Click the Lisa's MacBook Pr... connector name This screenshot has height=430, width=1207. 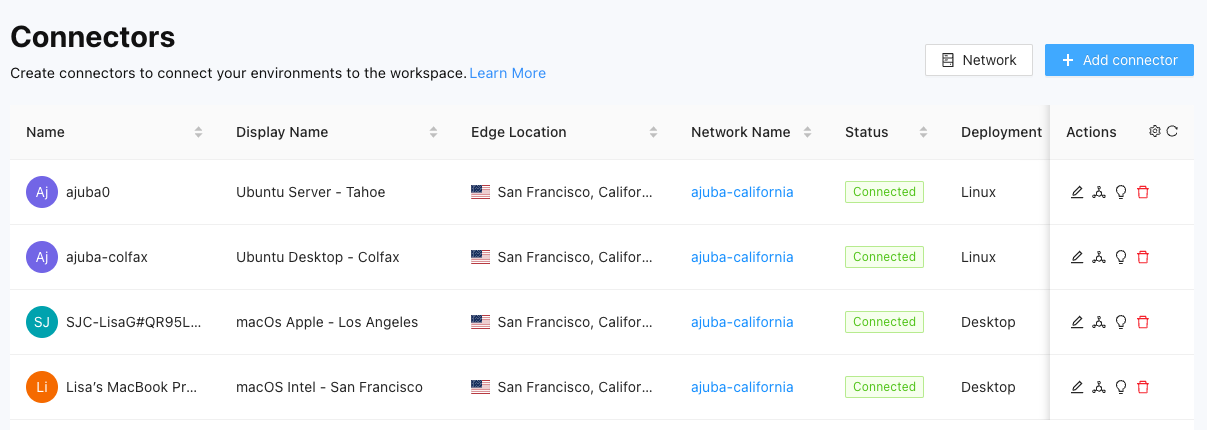131,387
